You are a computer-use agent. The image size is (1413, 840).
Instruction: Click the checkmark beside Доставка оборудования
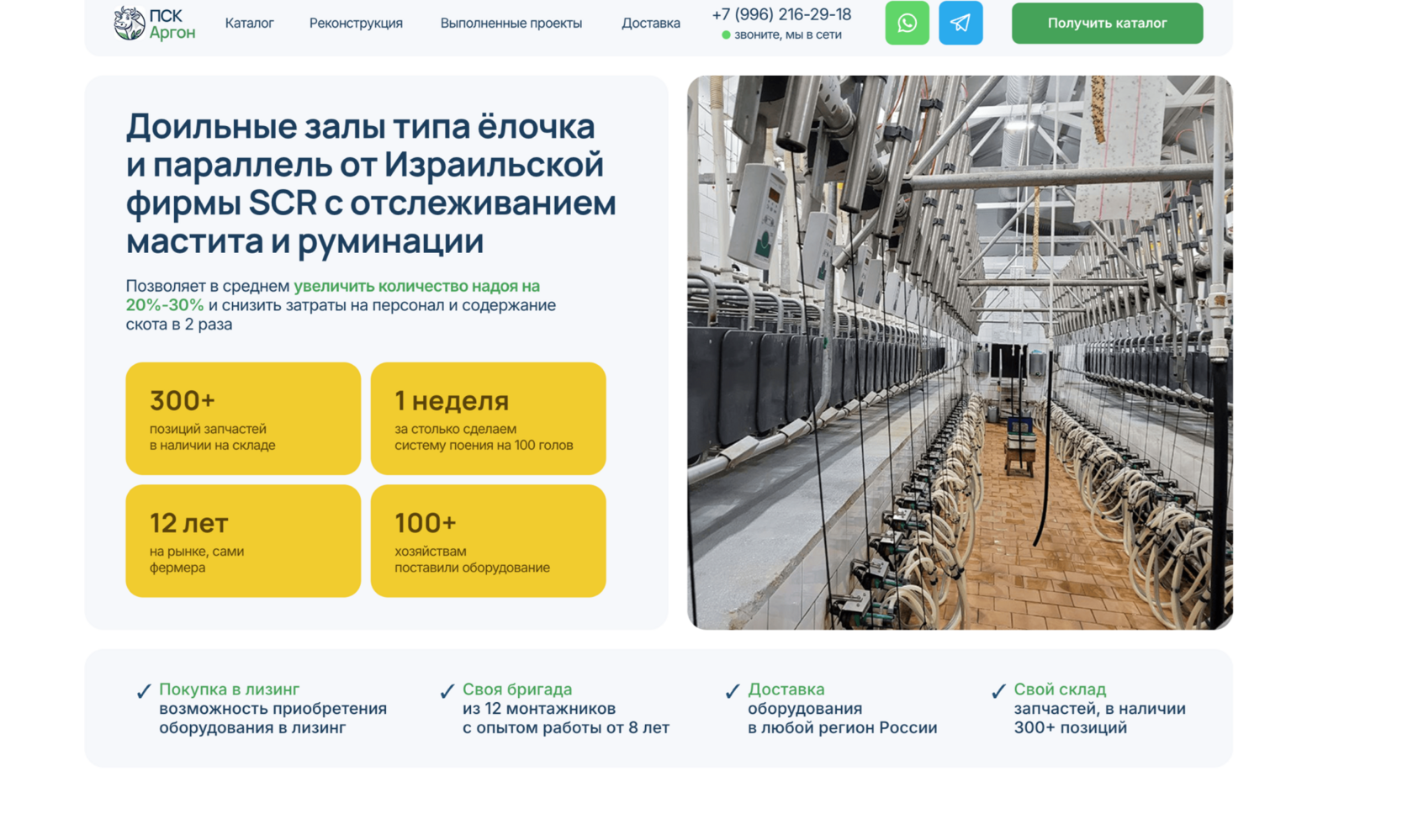pyautogui.click(x=730, y=693)
